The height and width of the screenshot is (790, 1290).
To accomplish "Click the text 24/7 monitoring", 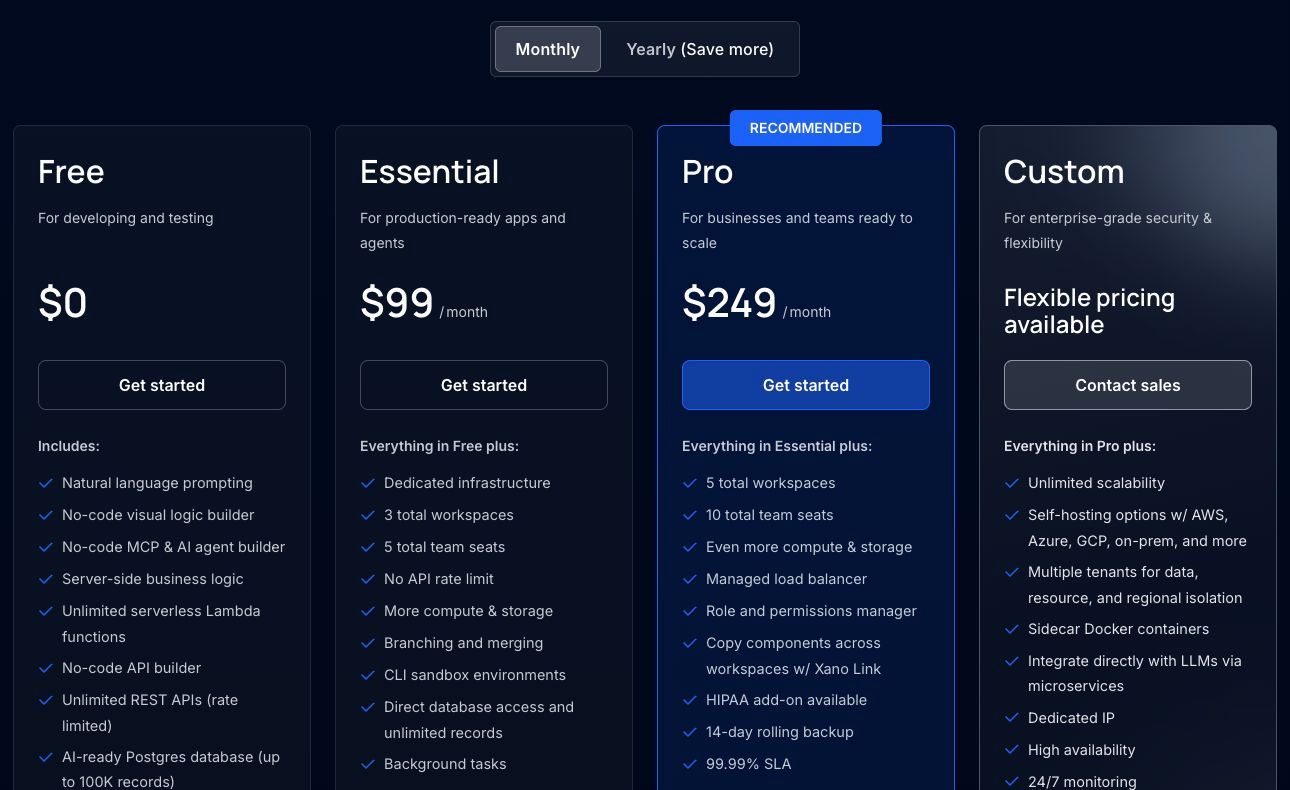I will (x=1082, y=782).
